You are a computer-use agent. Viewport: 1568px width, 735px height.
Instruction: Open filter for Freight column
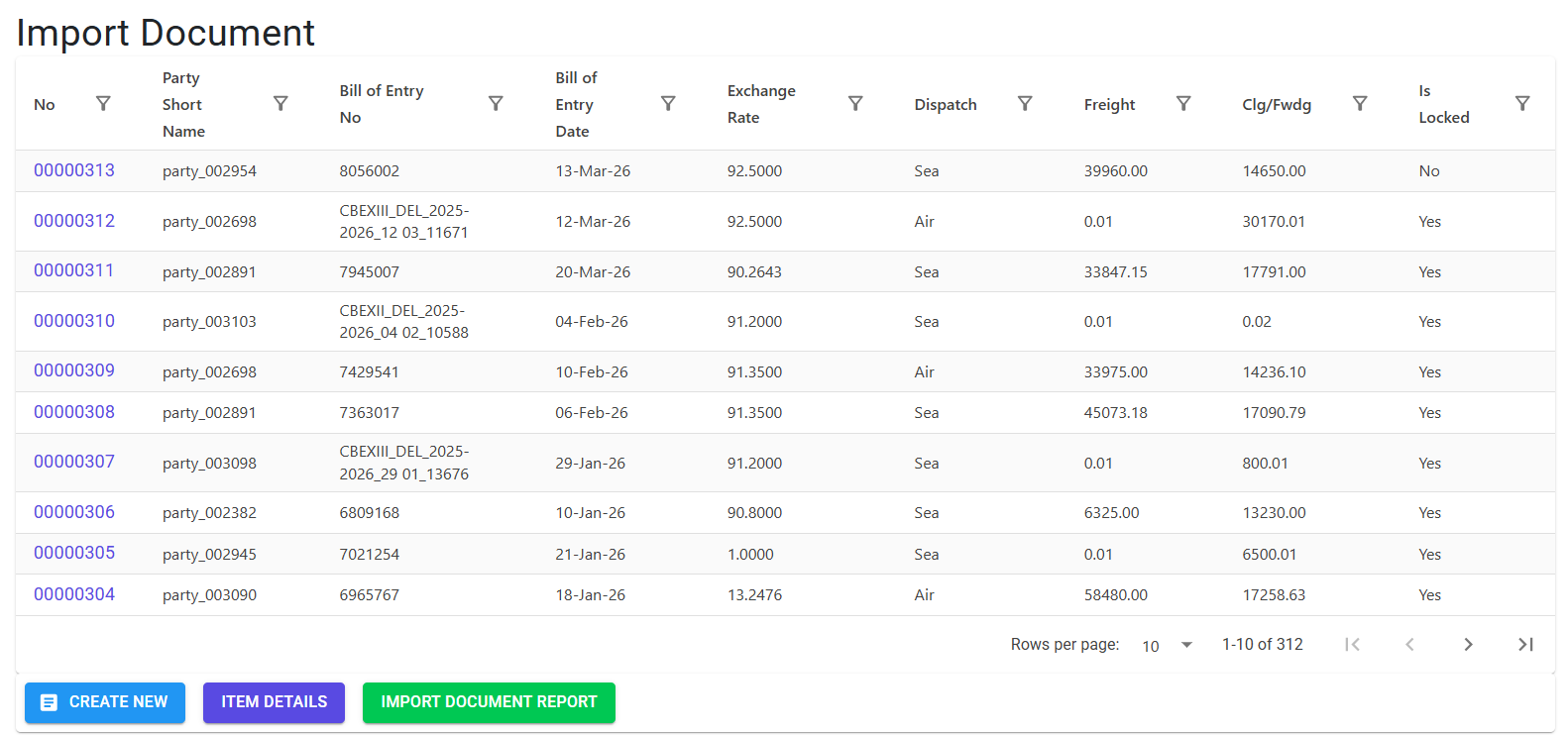[x=1183, y=104]
